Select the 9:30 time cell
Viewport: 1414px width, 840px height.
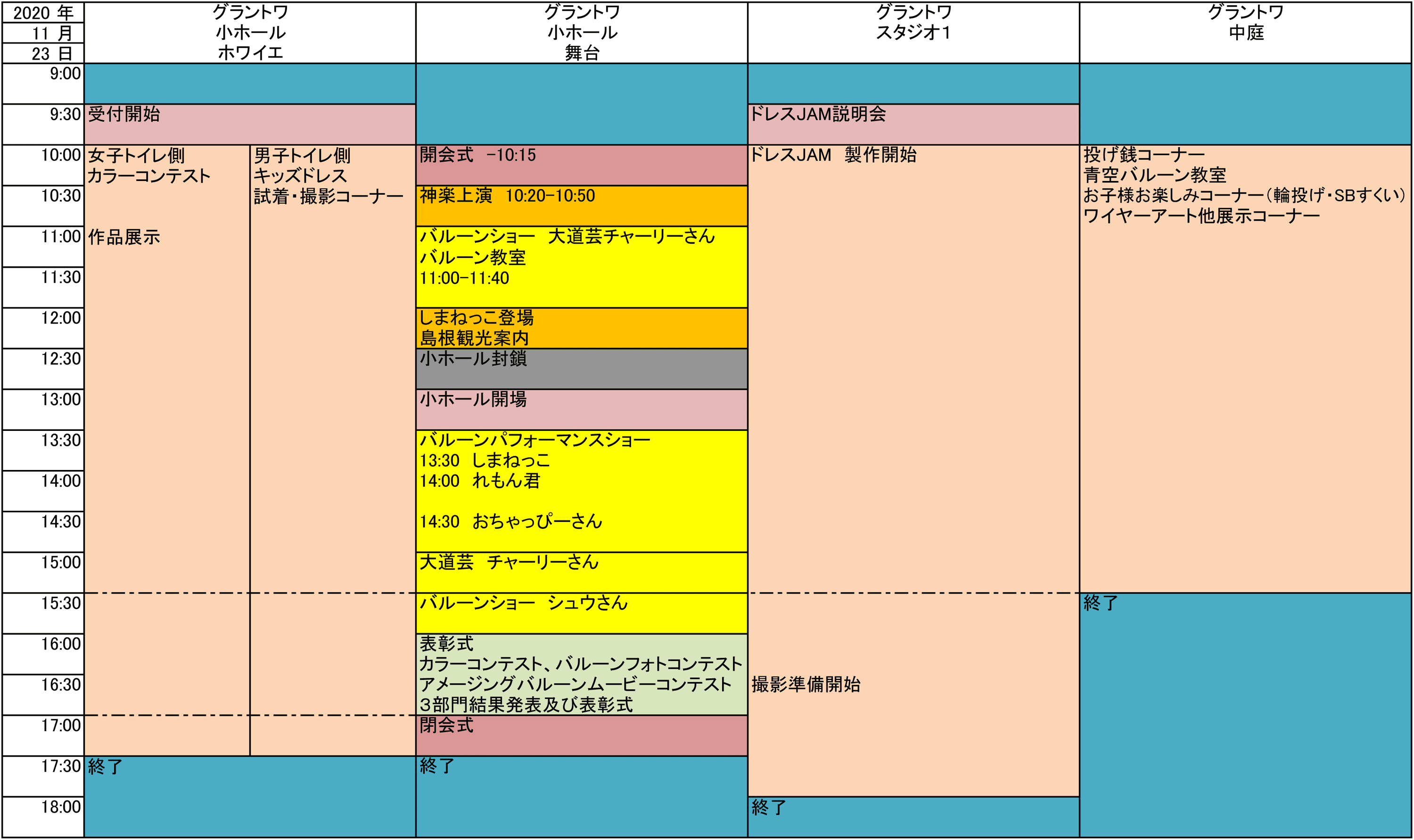[x=43, y=124]
